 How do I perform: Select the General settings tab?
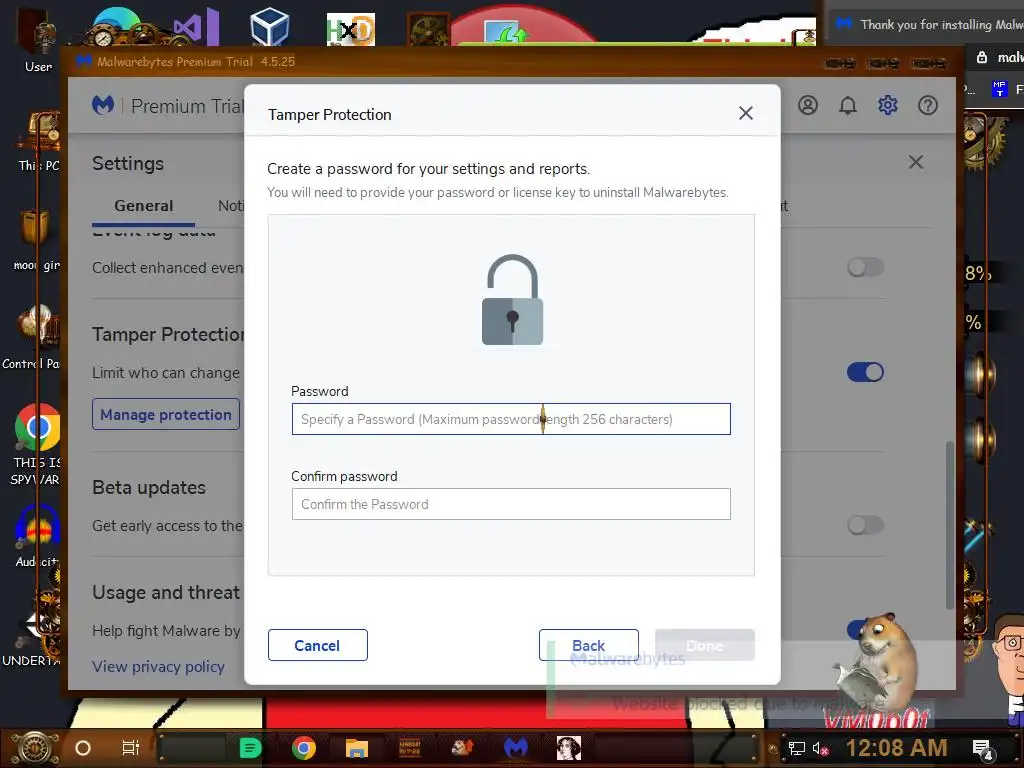[x=144, y=206]
